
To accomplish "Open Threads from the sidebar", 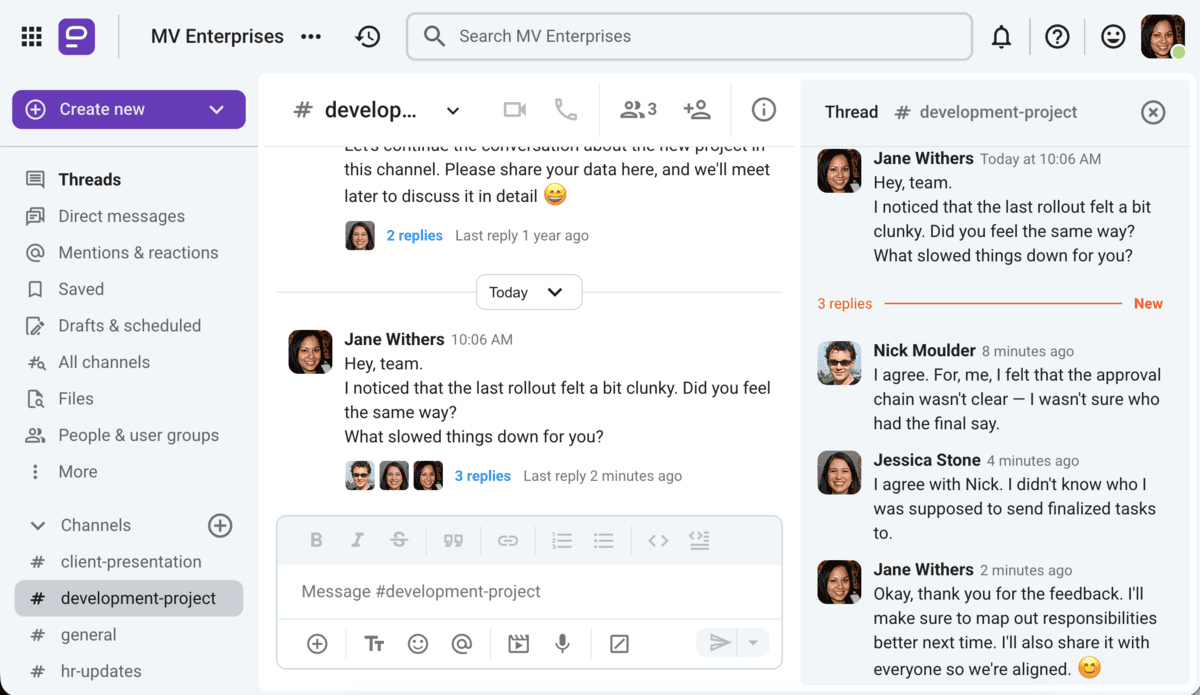I will click(89, 179).
